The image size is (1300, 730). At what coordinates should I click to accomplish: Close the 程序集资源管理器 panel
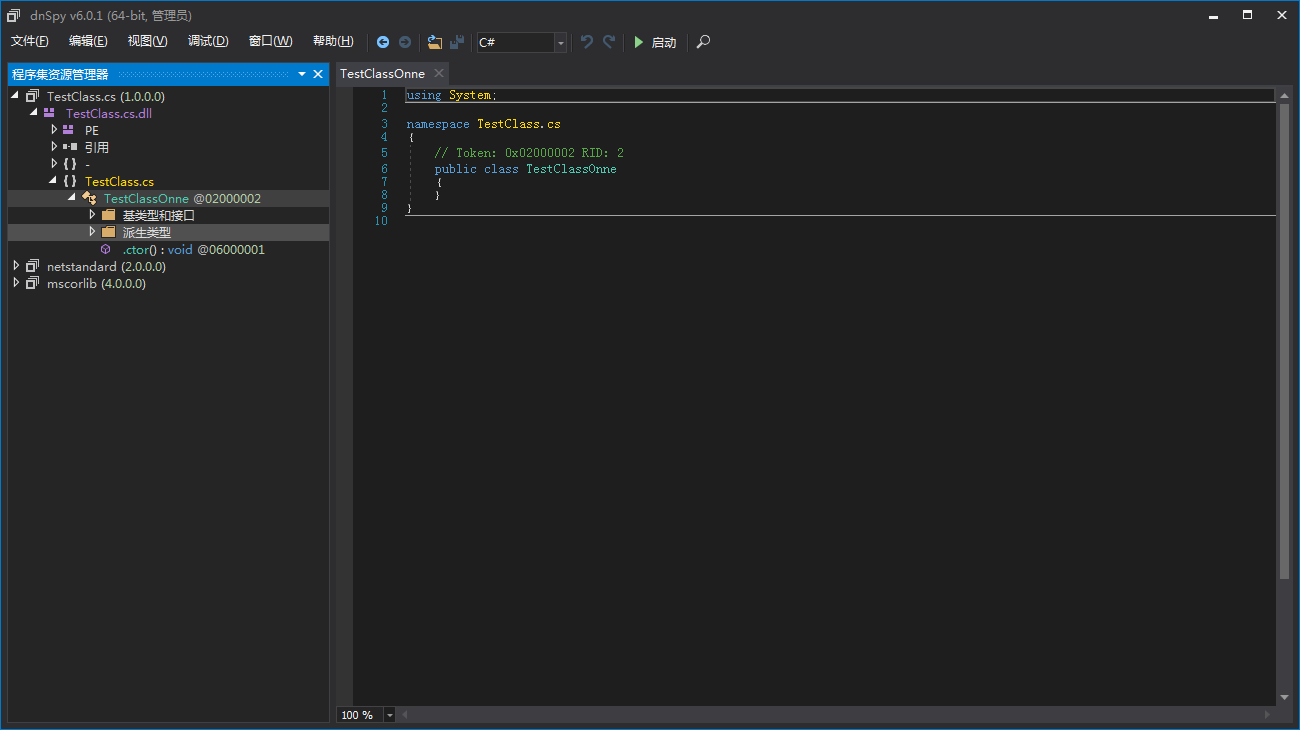(318, 74)
